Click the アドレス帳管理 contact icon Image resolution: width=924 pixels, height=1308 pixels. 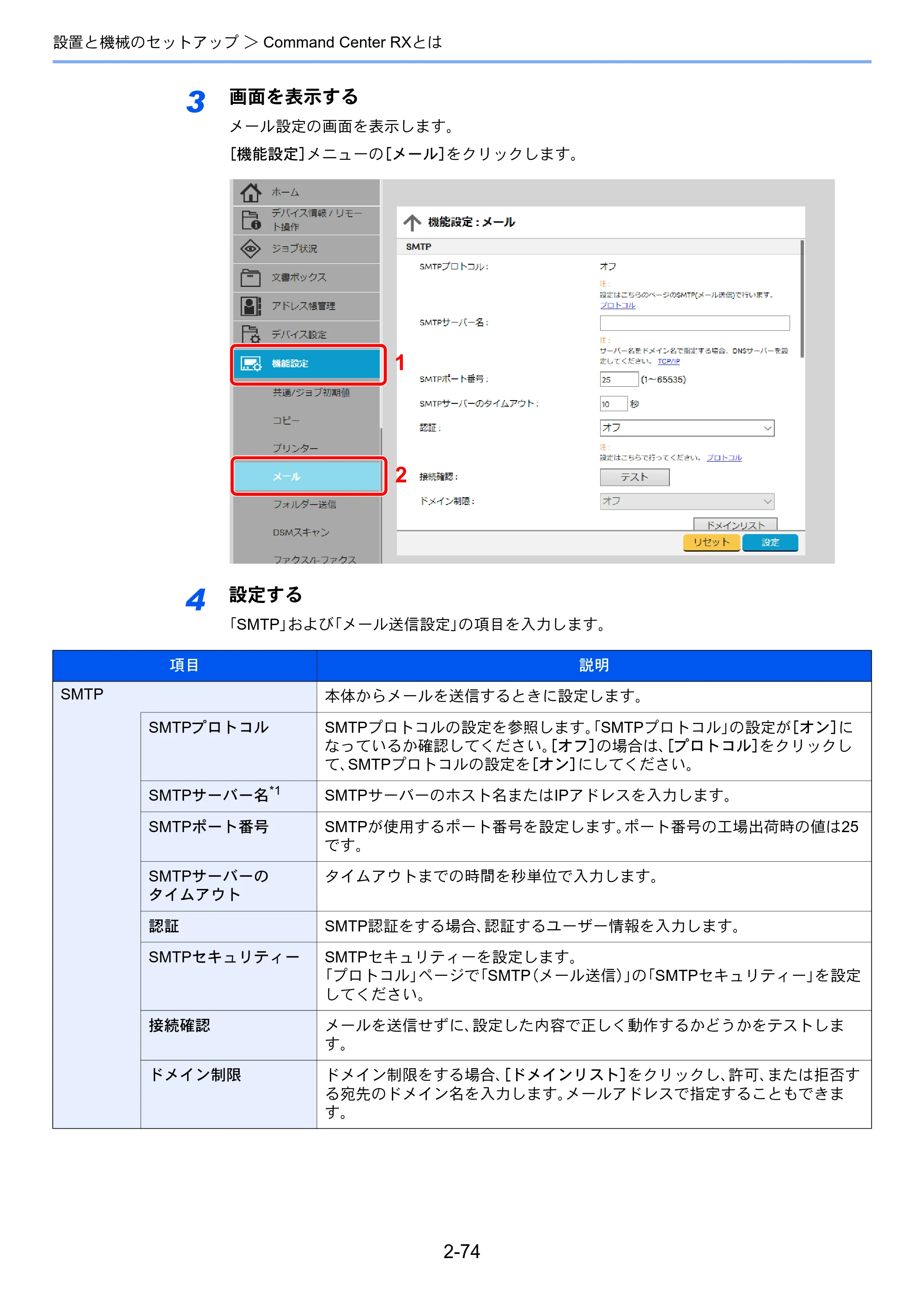(251, 306)
